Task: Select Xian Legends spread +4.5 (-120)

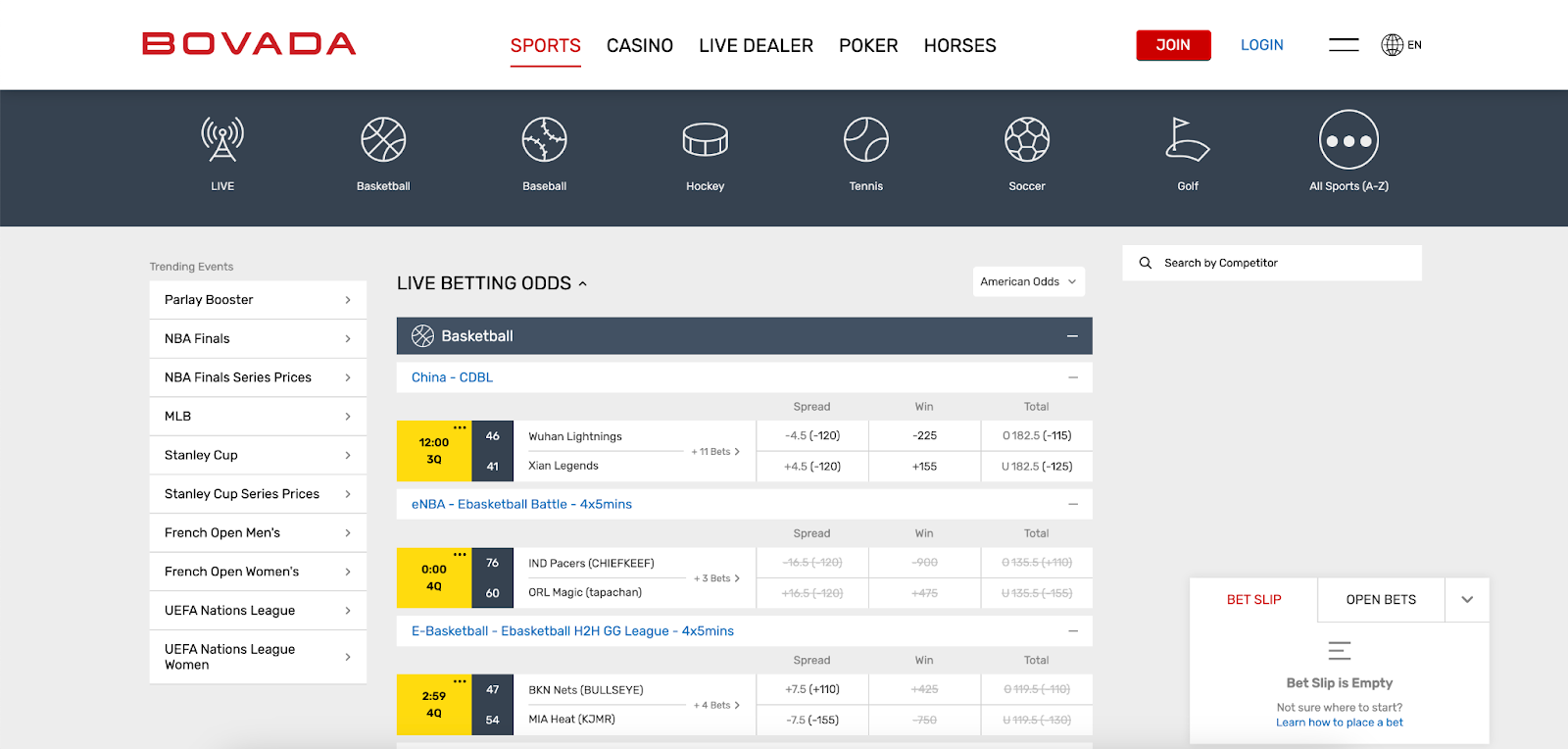Action: point(812,467)
